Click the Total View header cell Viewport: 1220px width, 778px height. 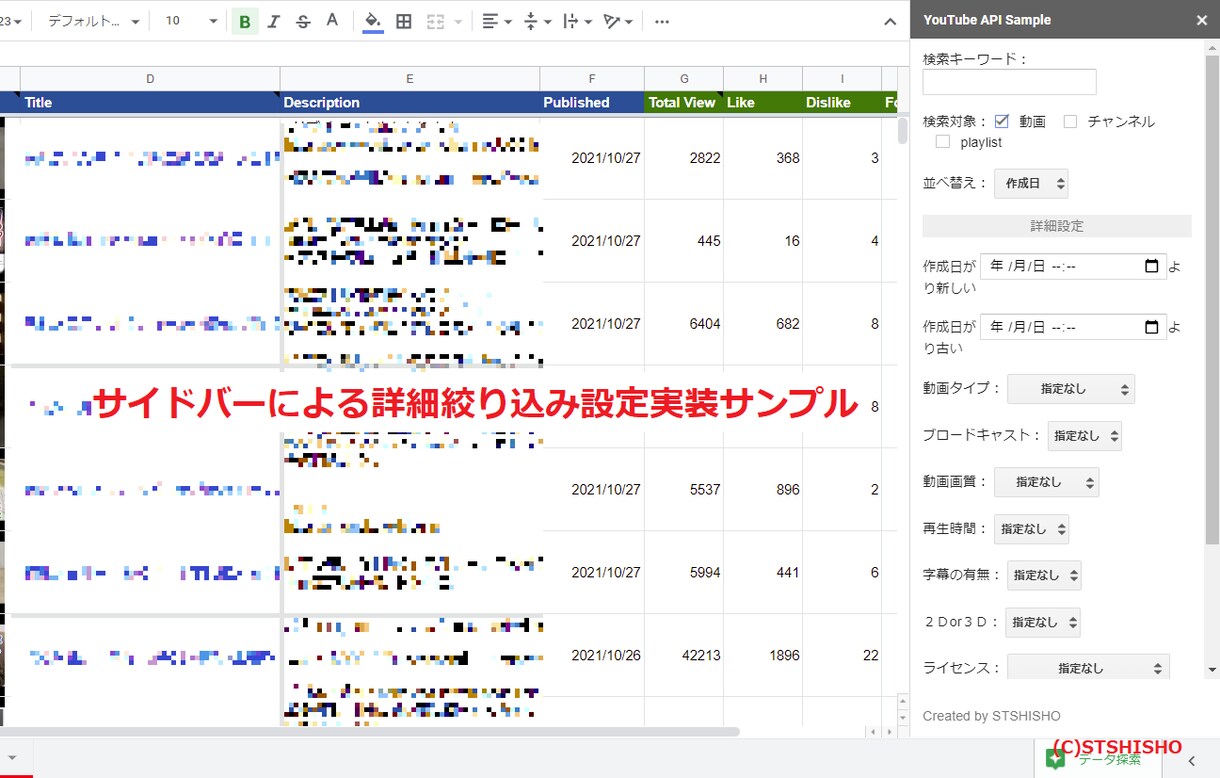(684, 102)
